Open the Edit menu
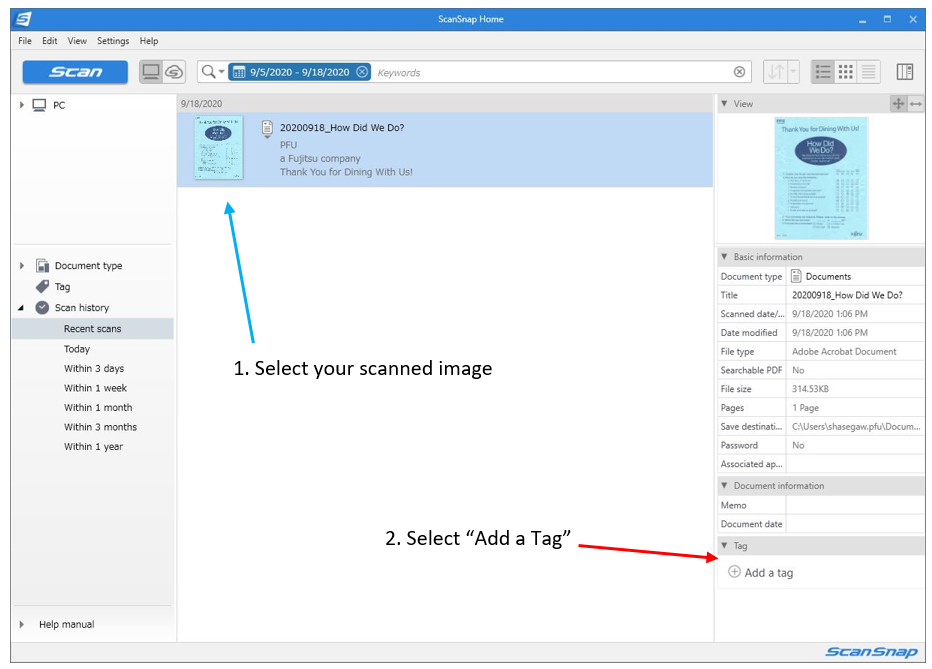Screen dimensions: 932x669 pos(49,41)
